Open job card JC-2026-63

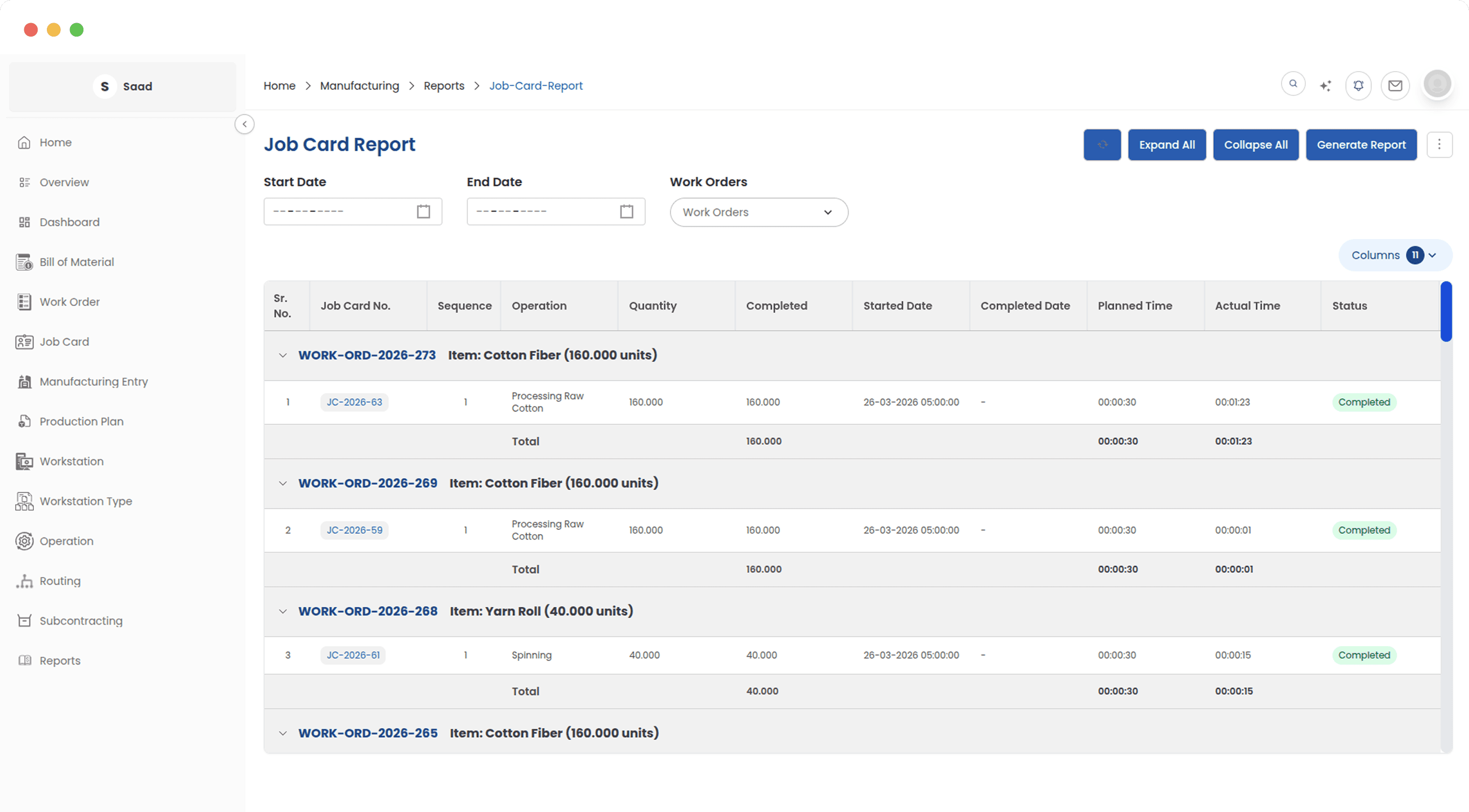click(354, 402)
